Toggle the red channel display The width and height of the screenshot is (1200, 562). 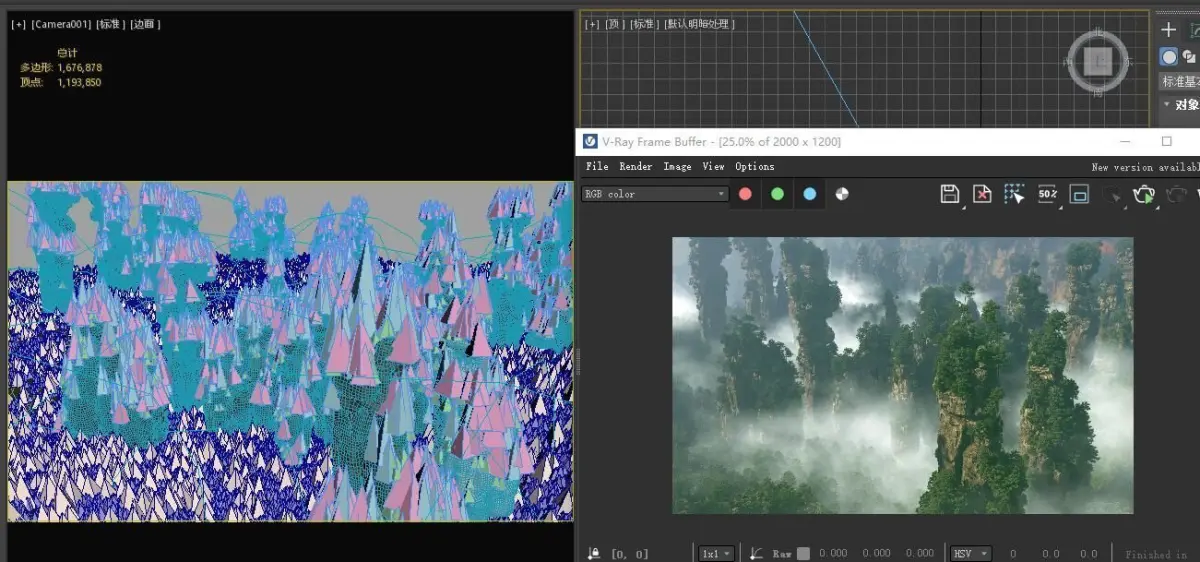pos(745,194)
